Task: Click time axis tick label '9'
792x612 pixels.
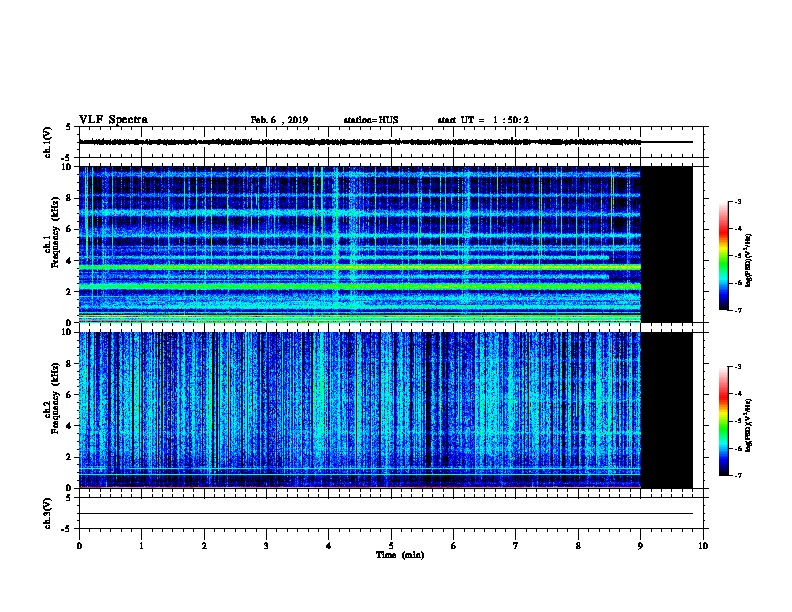Action: point(640,546)
